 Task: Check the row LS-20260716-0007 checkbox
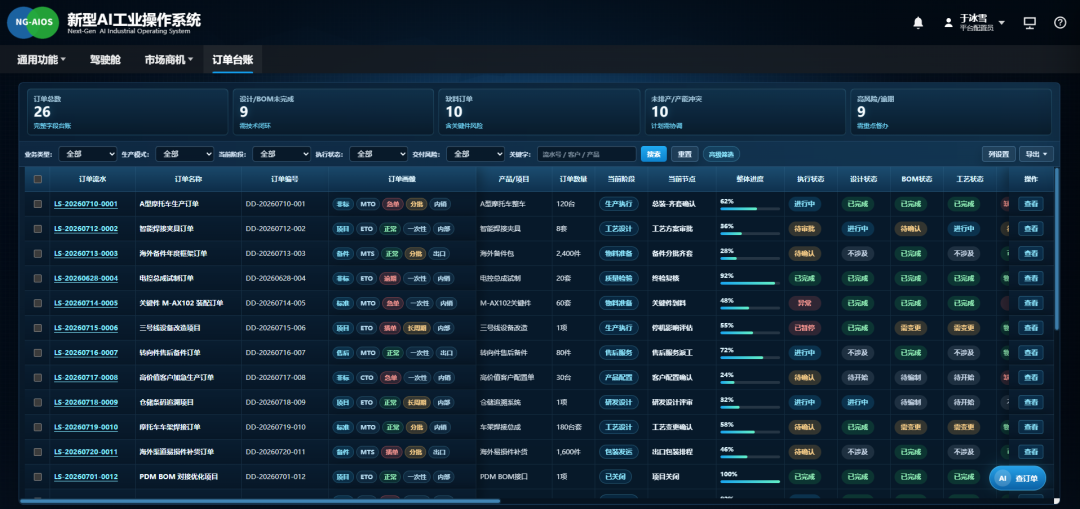point(38,353)
